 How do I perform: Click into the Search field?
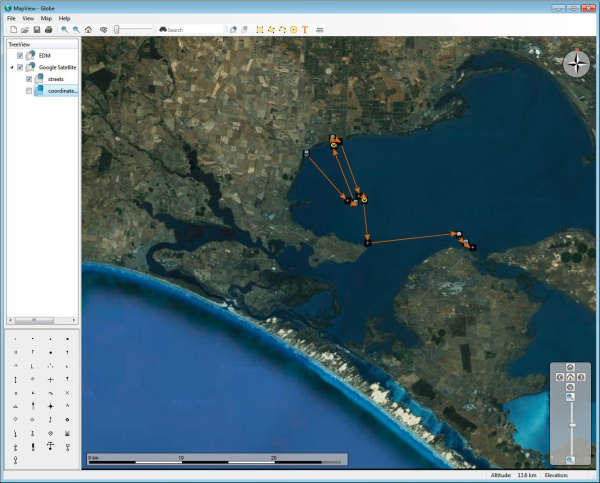(x=190, y=30)
